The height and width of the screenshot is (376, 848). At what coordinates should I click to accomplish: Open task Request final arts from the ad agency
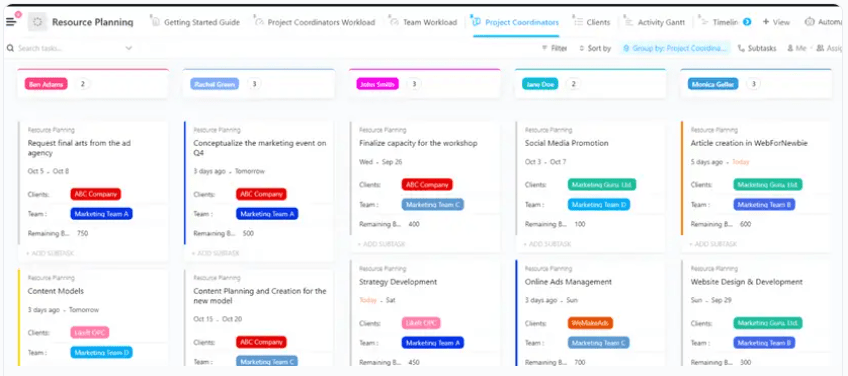79,148
